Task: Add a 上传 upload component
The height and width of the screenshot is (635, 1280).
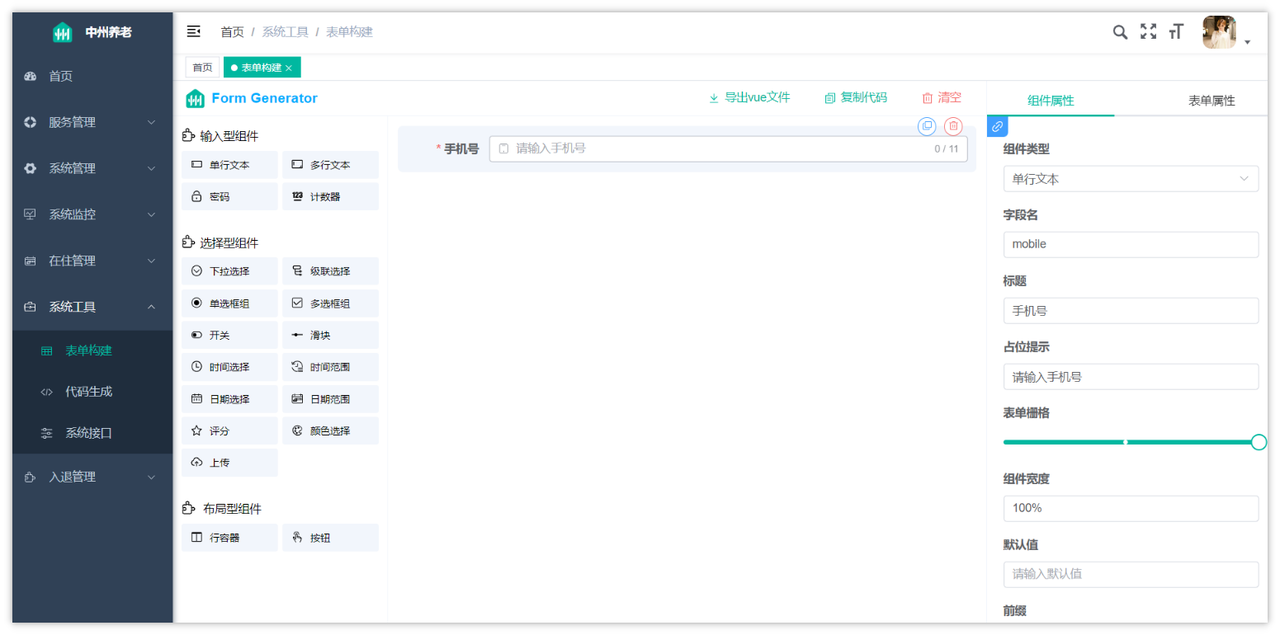Action: point(230,463)
